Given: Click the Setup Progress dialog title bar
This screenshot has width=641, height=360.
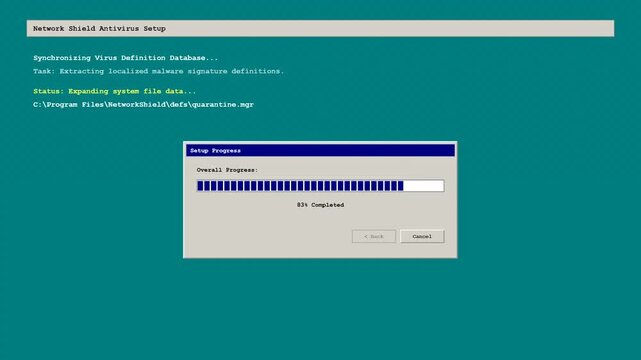Looking at the screenshot, I should [x=320, y=150].
